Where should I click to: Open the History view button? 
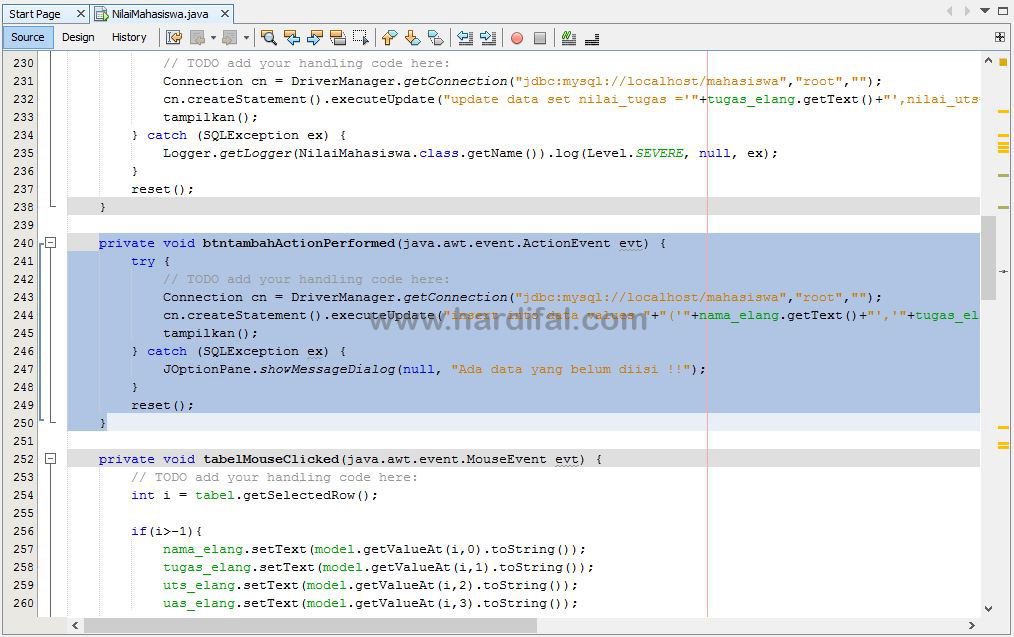pos(129,36)
